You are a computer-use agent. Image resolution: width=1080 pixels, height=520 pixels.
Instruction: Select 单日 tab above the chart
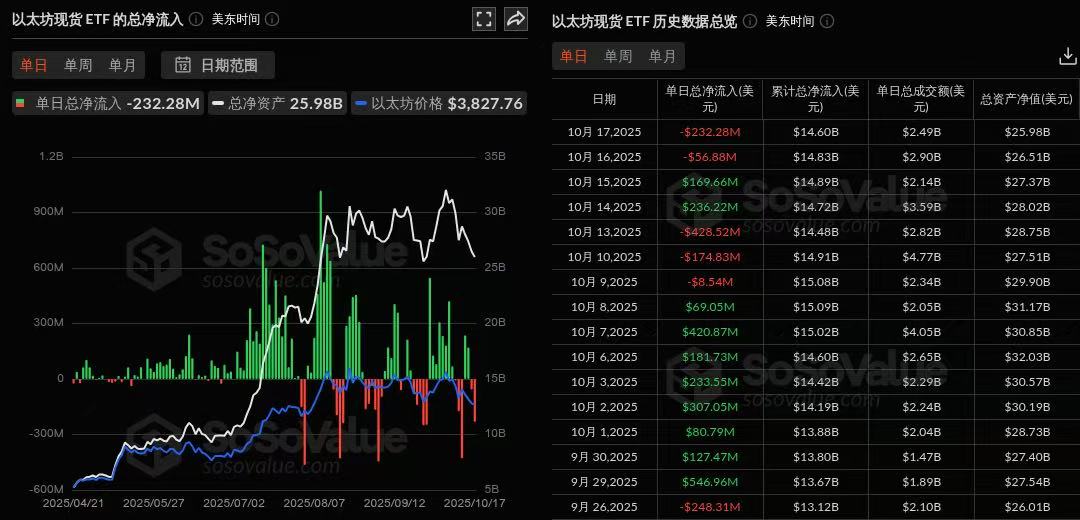[x=34, y=65]
